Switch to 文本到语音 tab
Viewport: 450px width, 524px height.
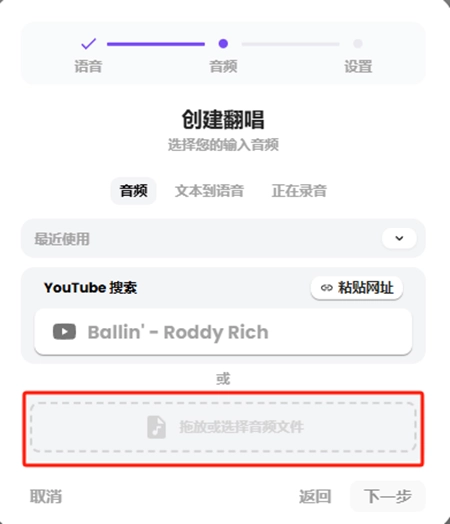pyautogui.click(x=209, y=191)
